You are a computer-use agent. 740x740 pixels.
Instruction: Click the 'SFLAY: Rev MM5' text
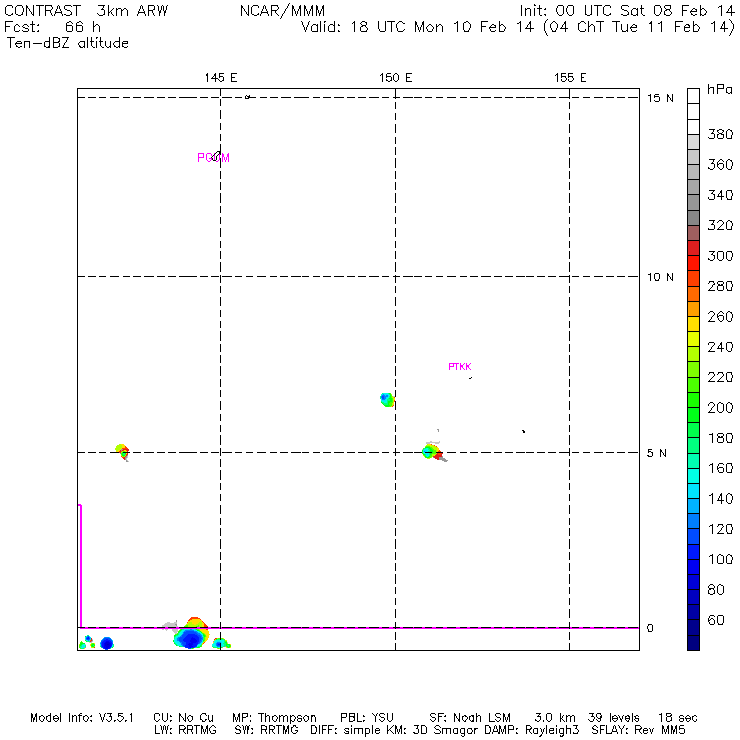click(x=638, y=730)
